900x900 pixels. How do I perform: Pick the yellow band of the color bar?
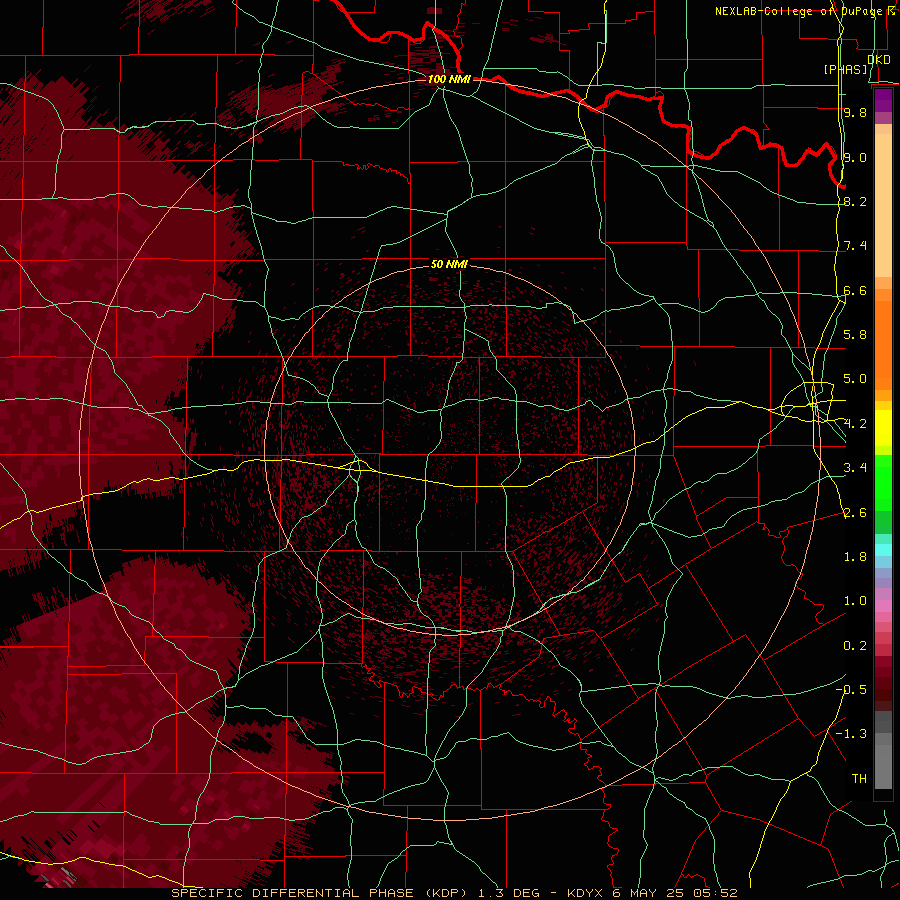(883, 428)
